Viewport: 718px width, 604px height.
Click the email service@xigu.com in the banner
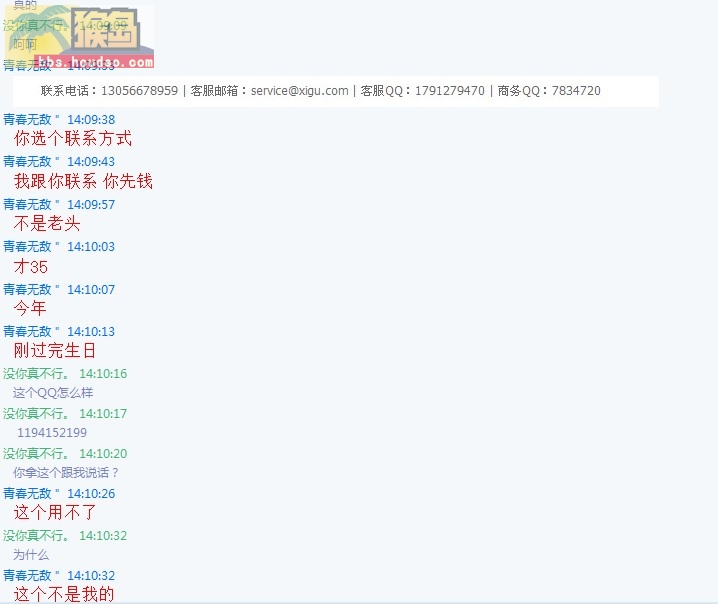299,91
